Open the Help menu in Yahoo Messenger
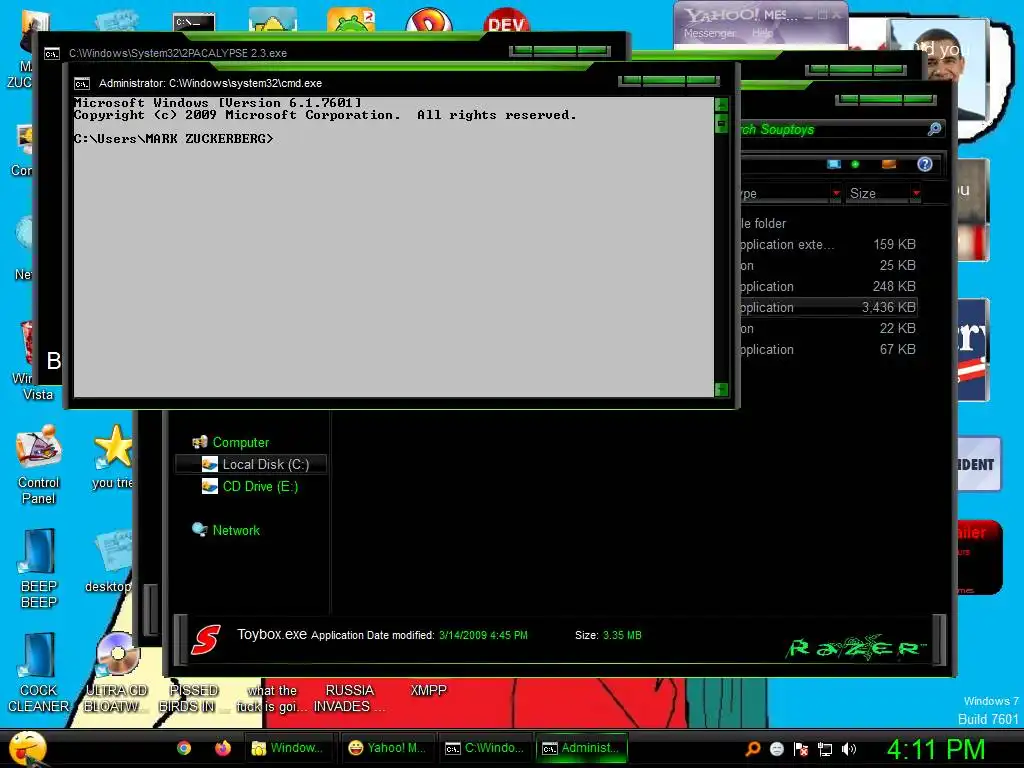Screen dimensions: 1024x768 click(761, 33)
